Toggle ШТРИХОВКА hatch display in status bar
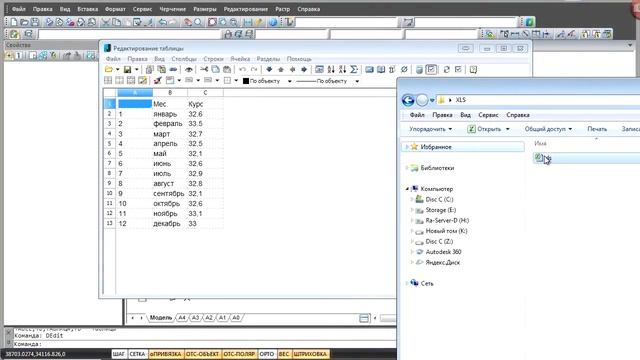The image size is (640, 360). pyautogui.click(x=311, y=354)
